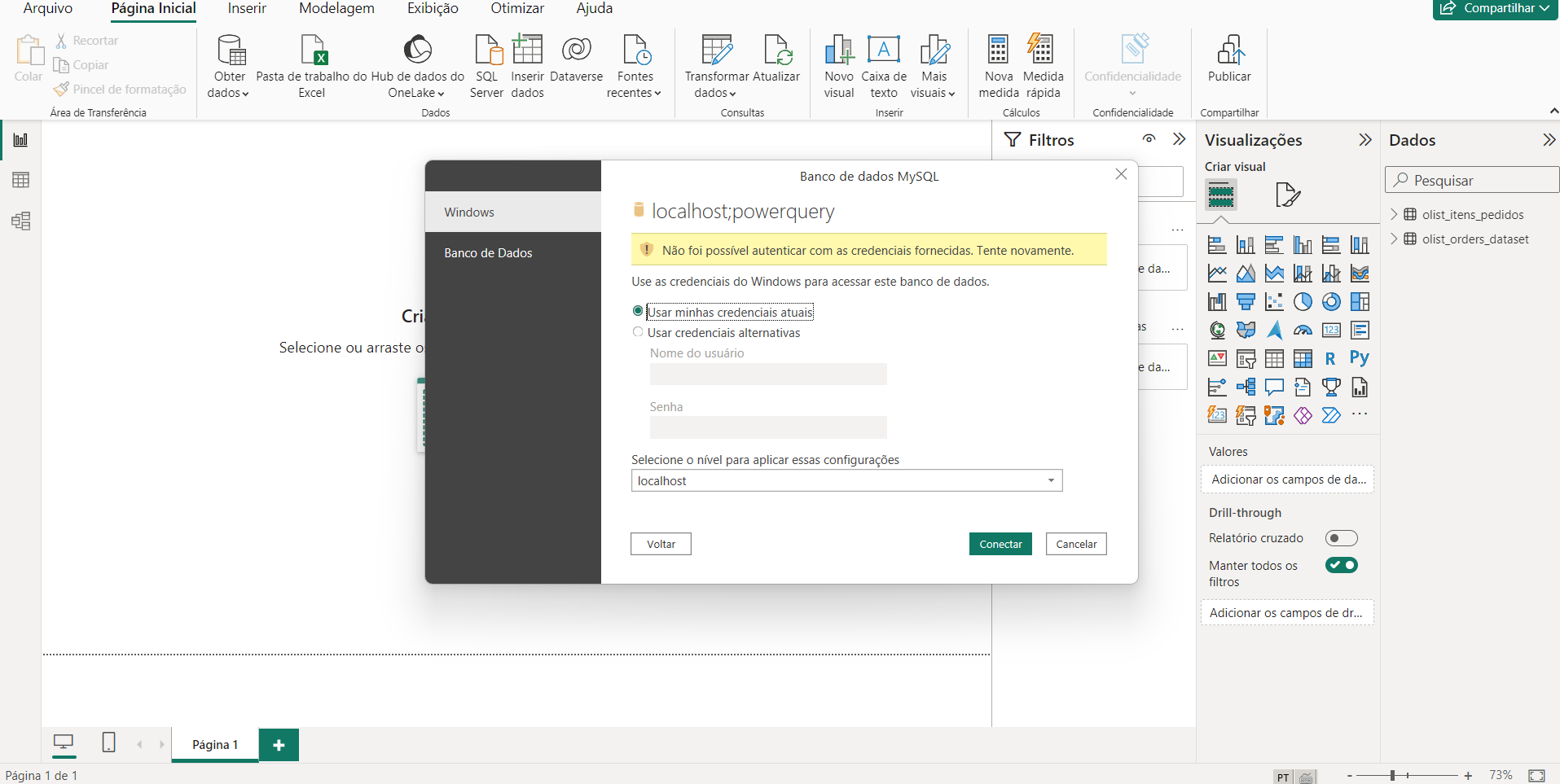Select Windows authentication tab

(513, 212)
